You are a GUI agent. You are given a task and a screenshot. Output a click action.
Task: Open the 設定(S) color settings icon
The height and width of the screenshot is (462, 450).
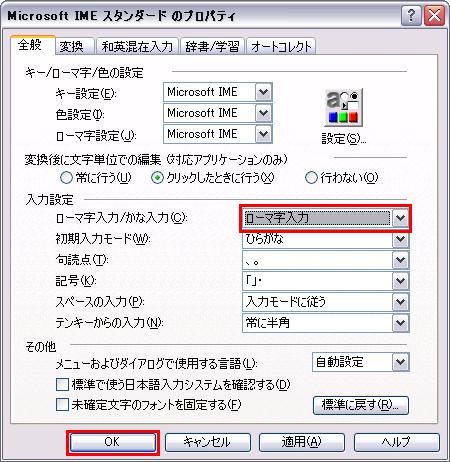point(343,108)
